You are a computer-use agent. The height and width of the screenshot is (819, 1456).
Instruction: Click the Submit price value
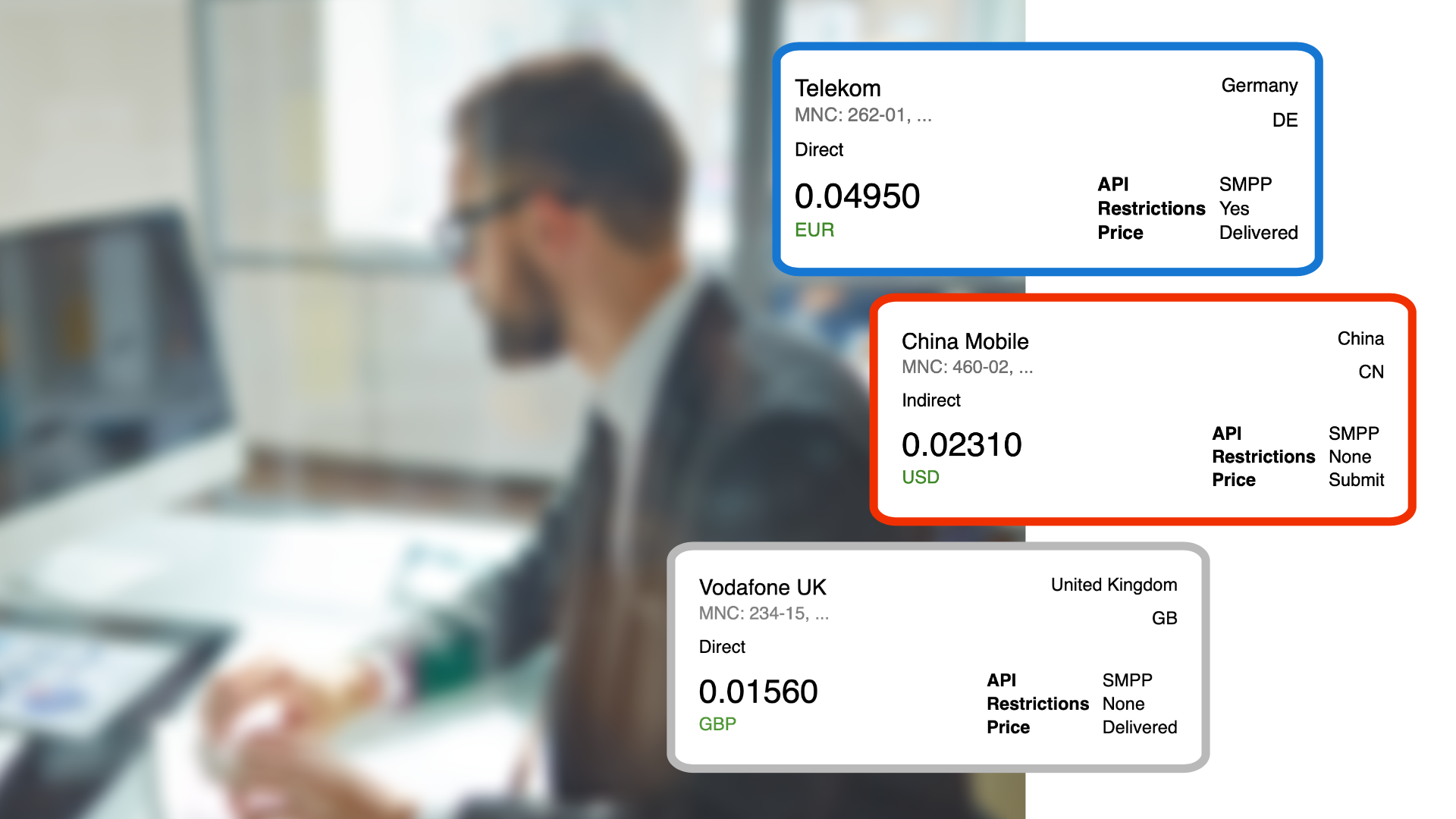pyautogui.click(x=1356, y=480)
